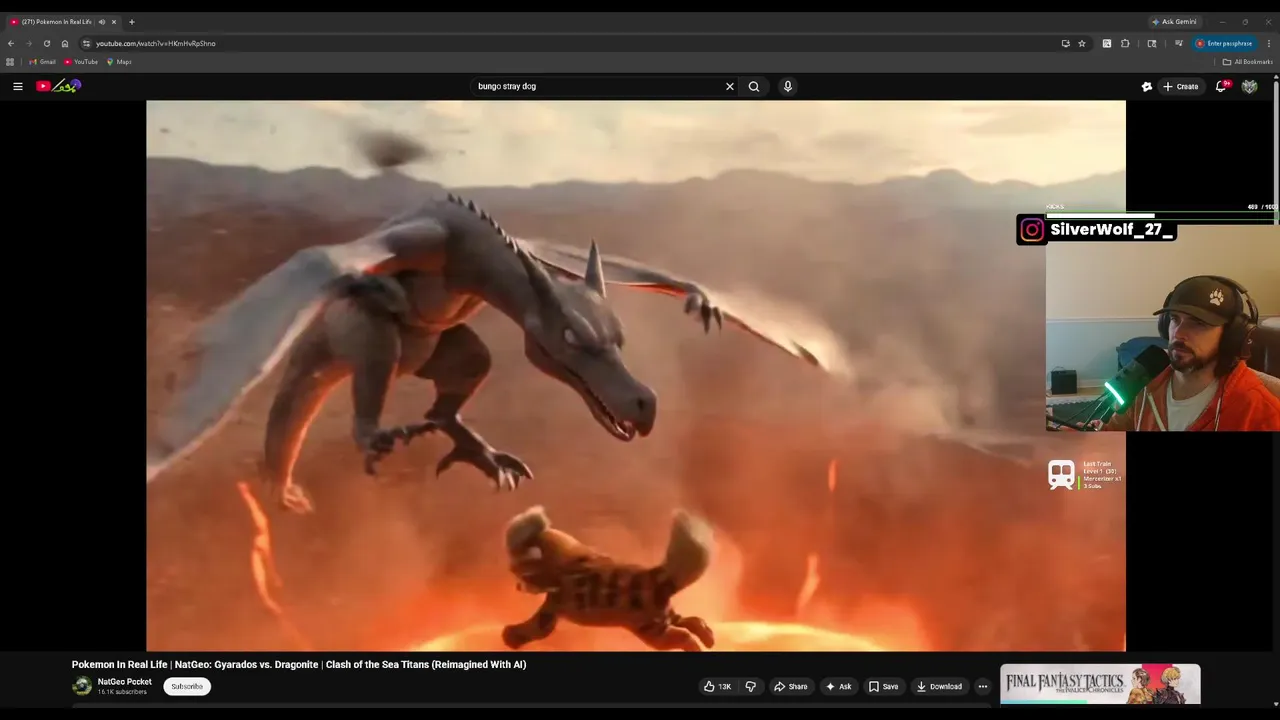Click the icon left of Create button
The image size is (1280, 720).
point(1147,86)
